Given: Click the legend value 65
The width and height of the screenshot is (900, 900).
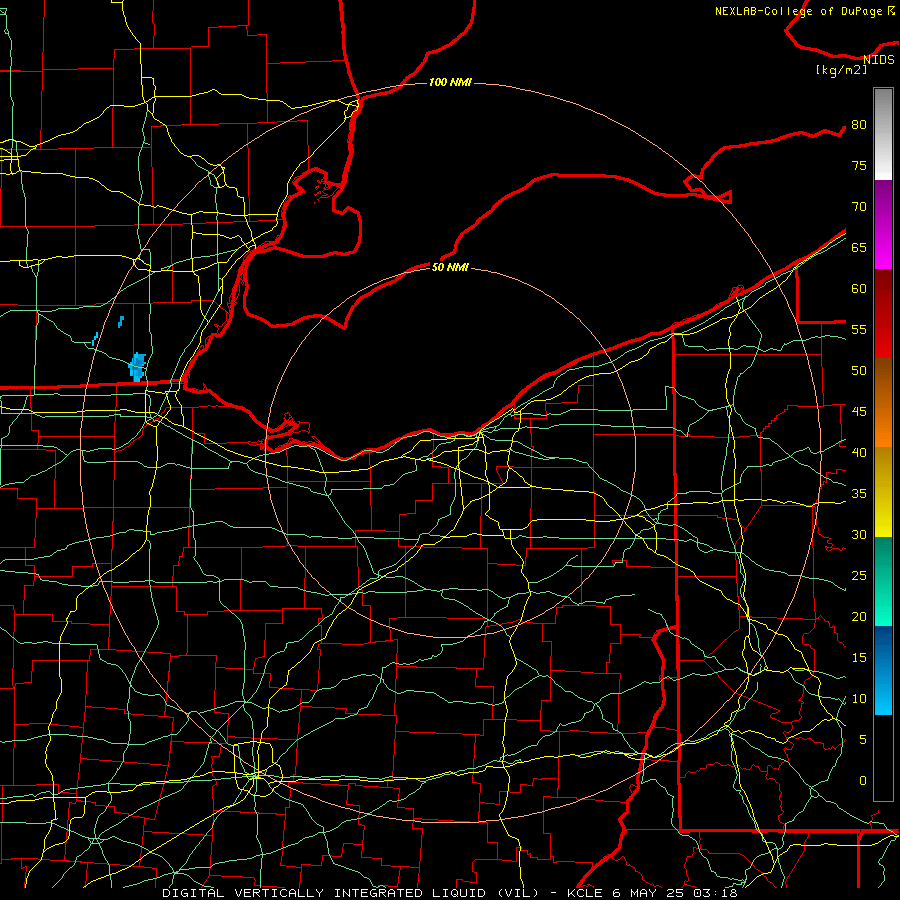Looking at the screenshot, I should pos(859,248).
